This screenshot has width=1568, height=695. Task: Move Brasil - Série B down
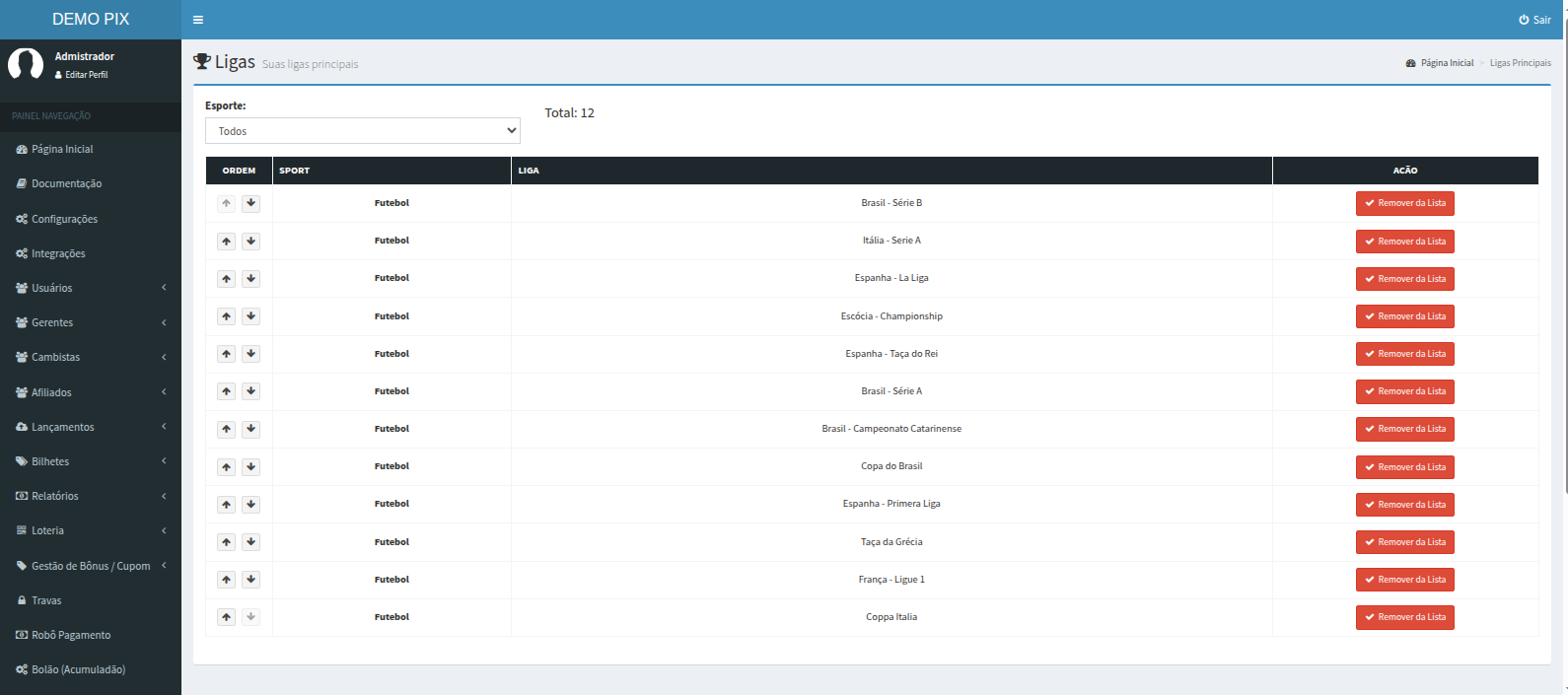251,203
